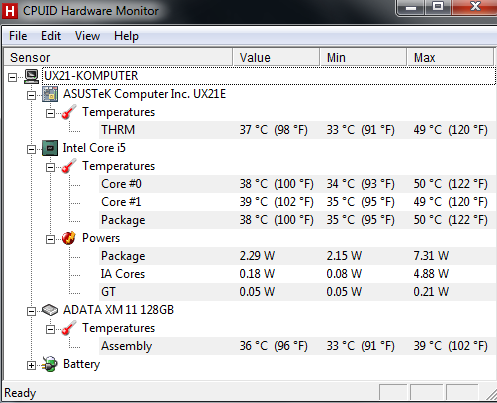Viewport: 497px width, 403px height.
Task: Collapse Temperatures under ASUSTeK UX21E
Action: [50, 113]
